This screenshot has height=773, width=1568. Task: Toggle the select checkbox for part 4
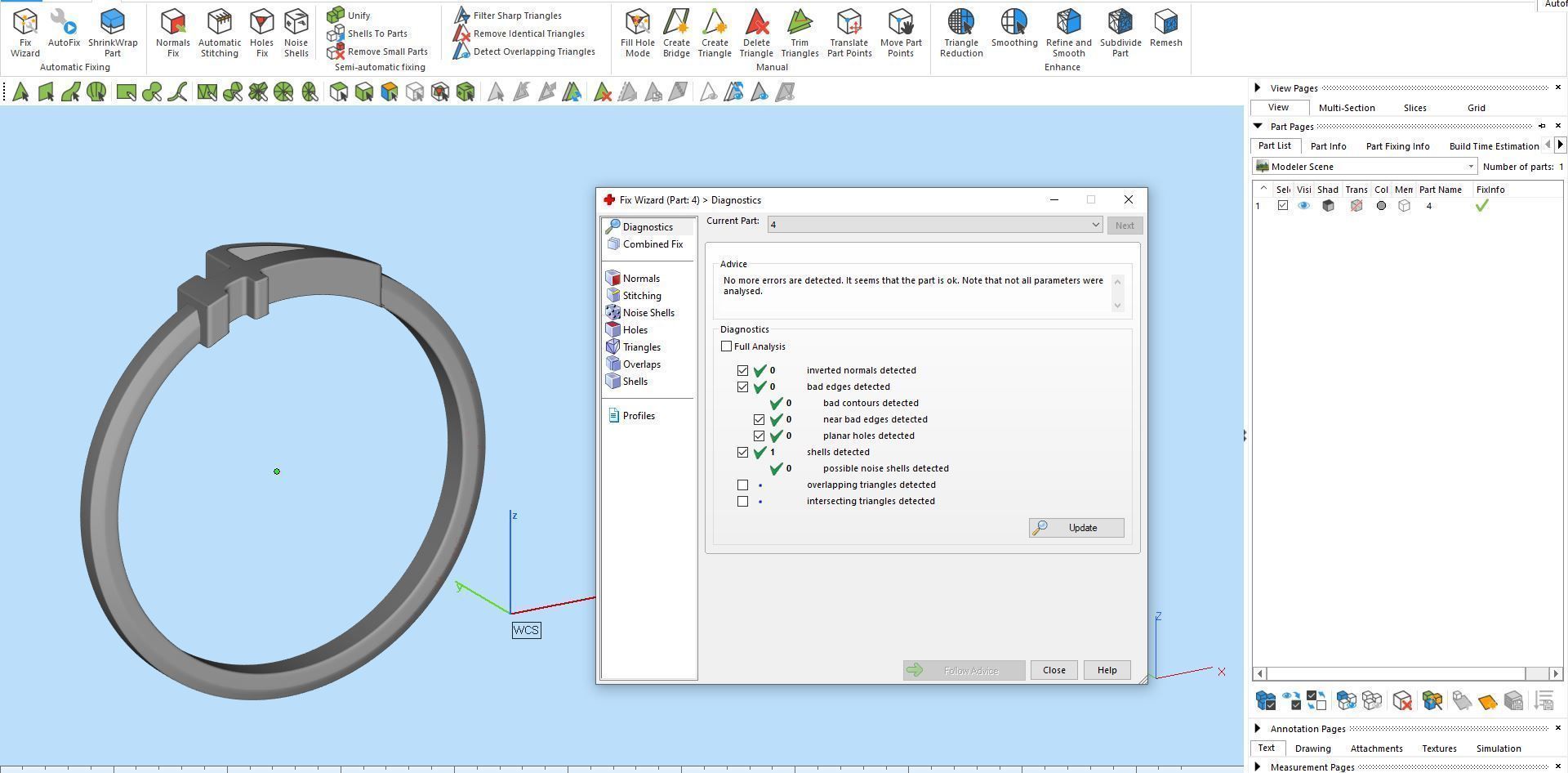pos(1283,206)
